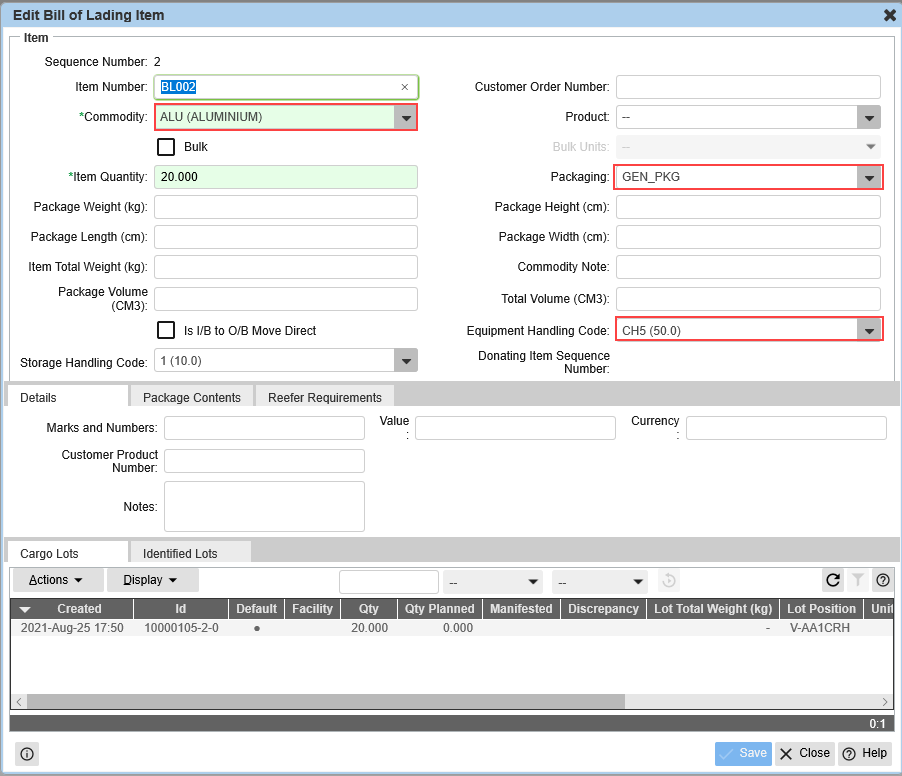The image size is (902, 776).
Task: Click the Total Volume (CM3) field
Action: (x=748, y=299)
